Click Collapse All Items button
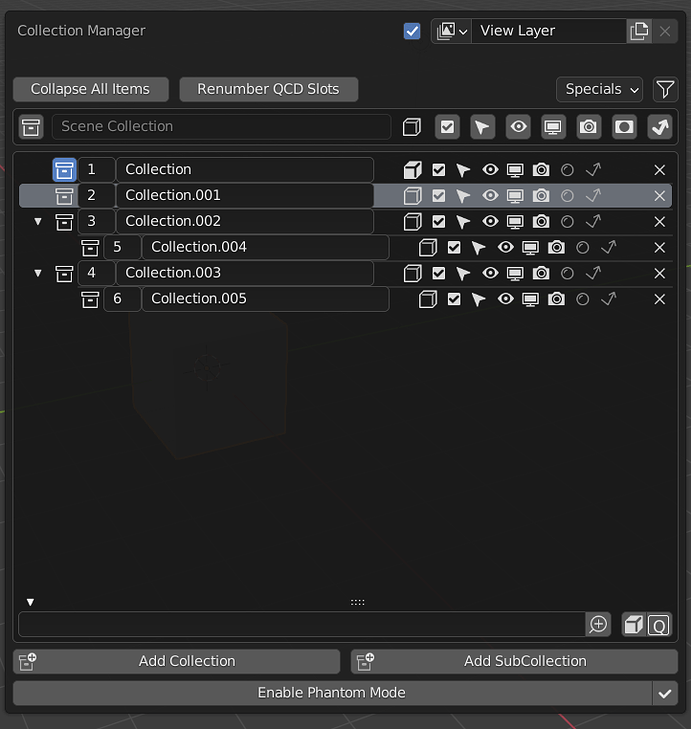 (91, 89)
